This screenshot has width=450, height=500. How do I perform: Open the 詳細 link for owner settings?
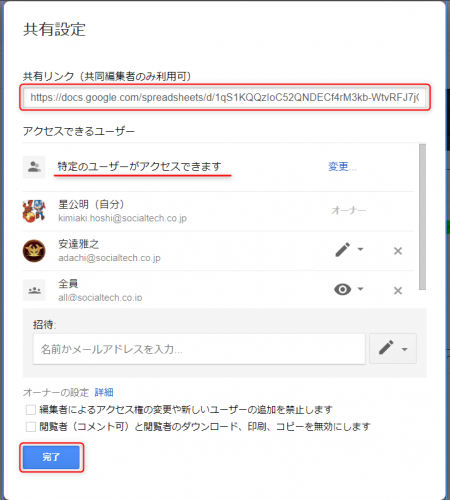click(x=104, y=392)
